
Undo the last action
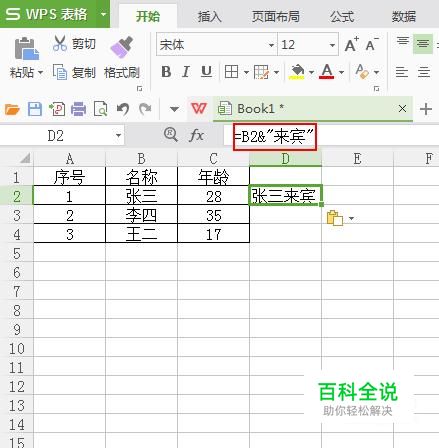[x=123, y=109]
